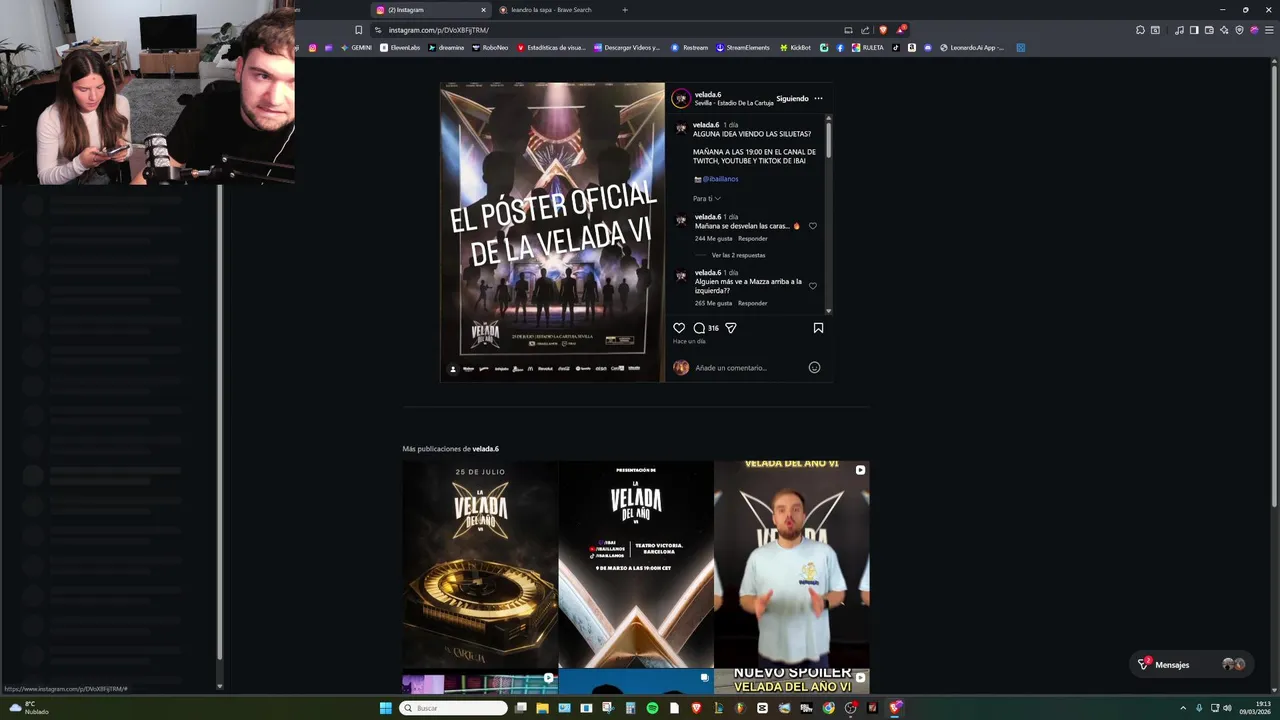Open the emoji picker in the comment box
The image size is (1280, 720).
pyautogui.click(x=814, y=367)
